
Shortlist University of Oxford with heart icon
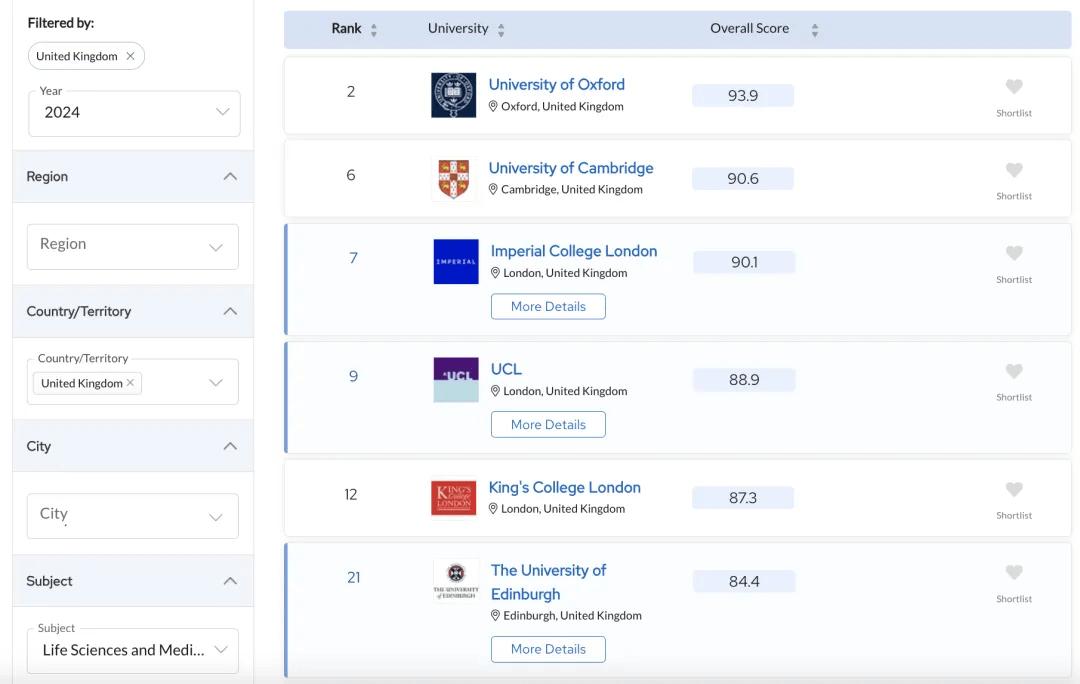coord(1013,87)
